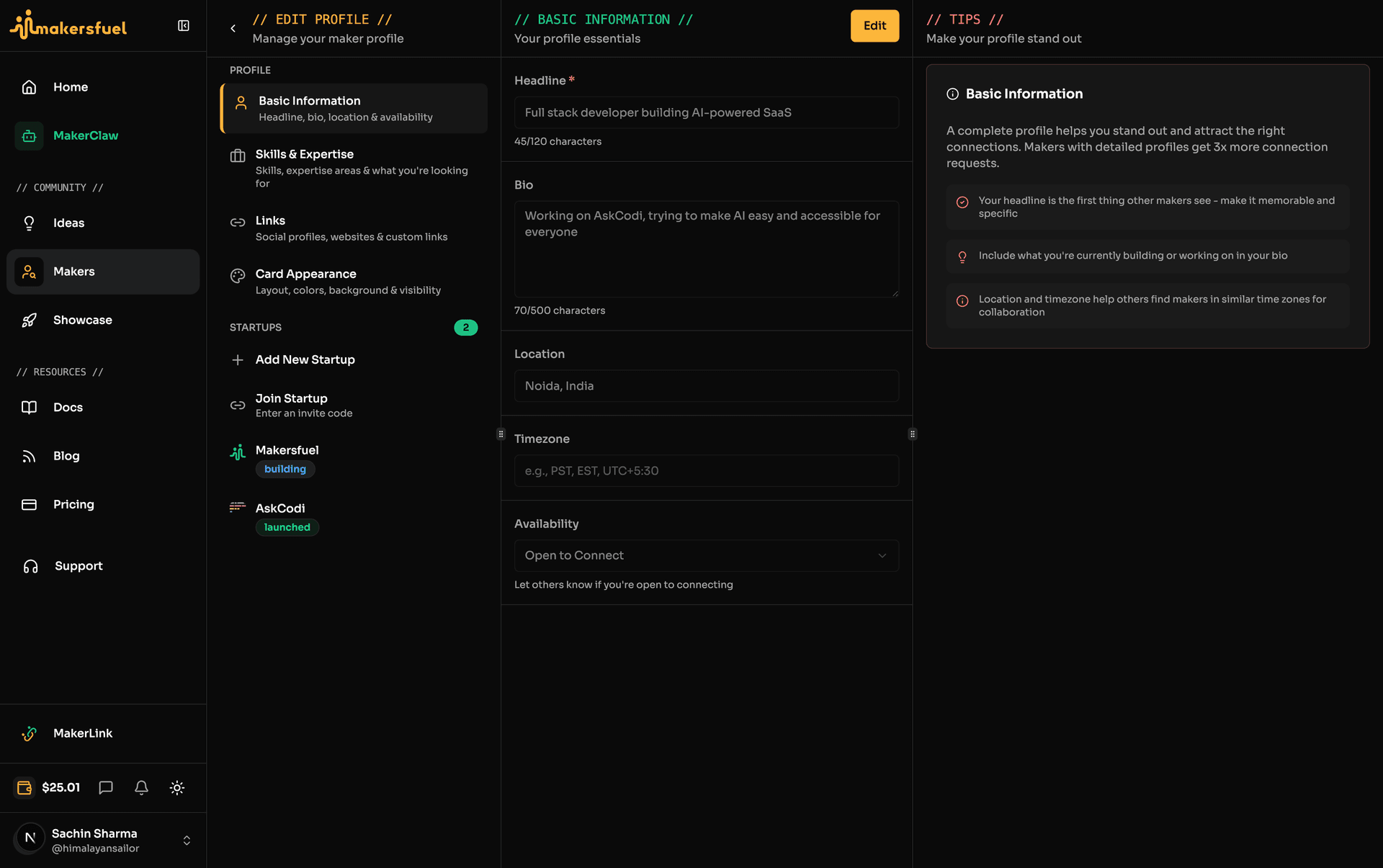Click the Pricing card icon
Image resolution: width=1383 pixels, height=868 pixels.
29,504
